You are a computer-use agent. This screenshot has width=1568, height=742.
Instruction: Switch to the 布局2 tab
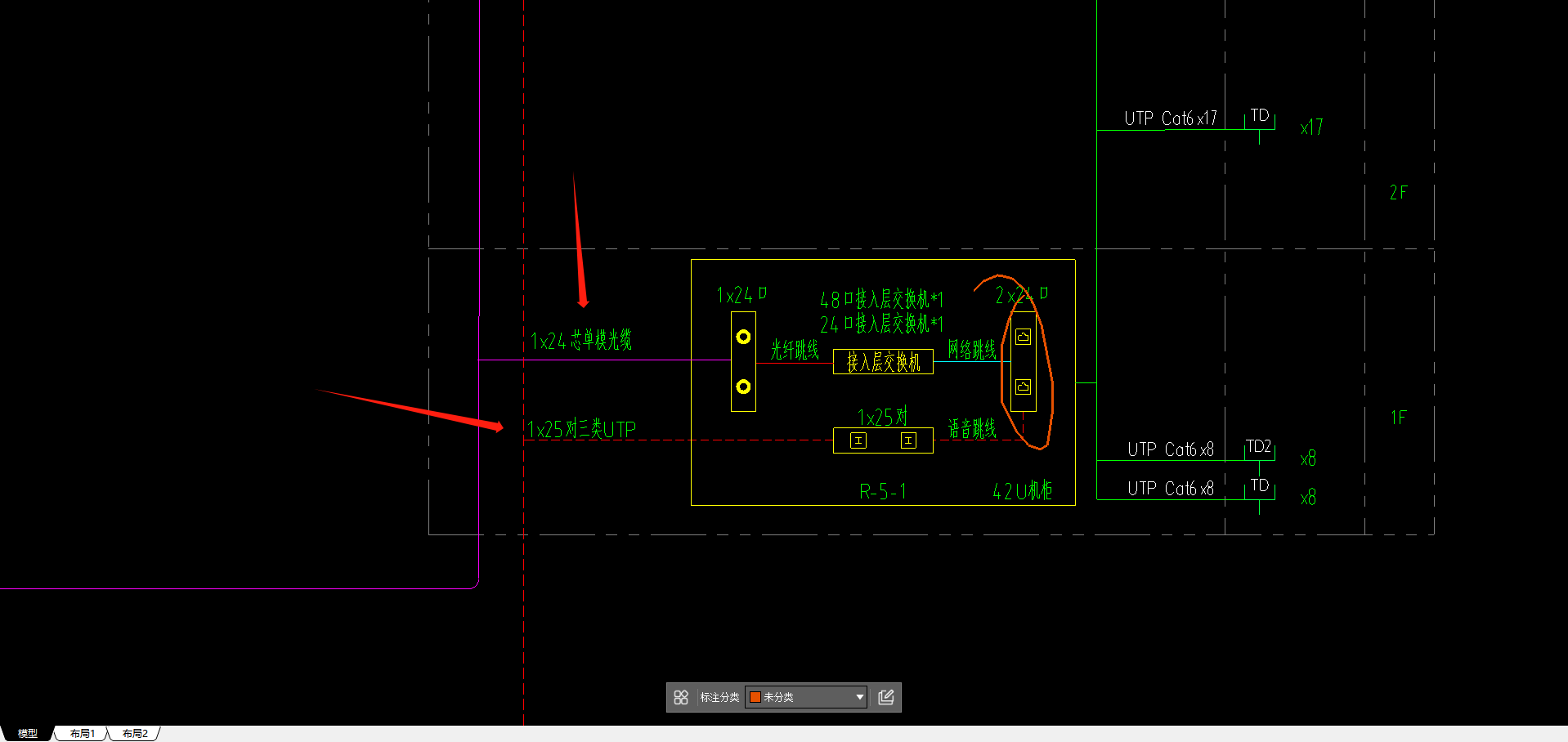point(135,734)
